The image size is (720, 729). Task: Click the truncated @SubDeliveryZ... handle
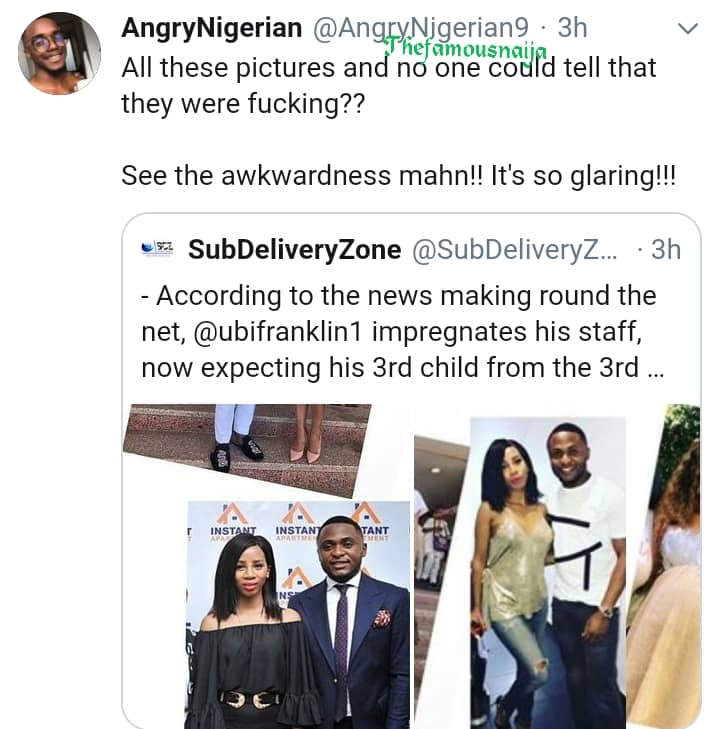[515, 249]
